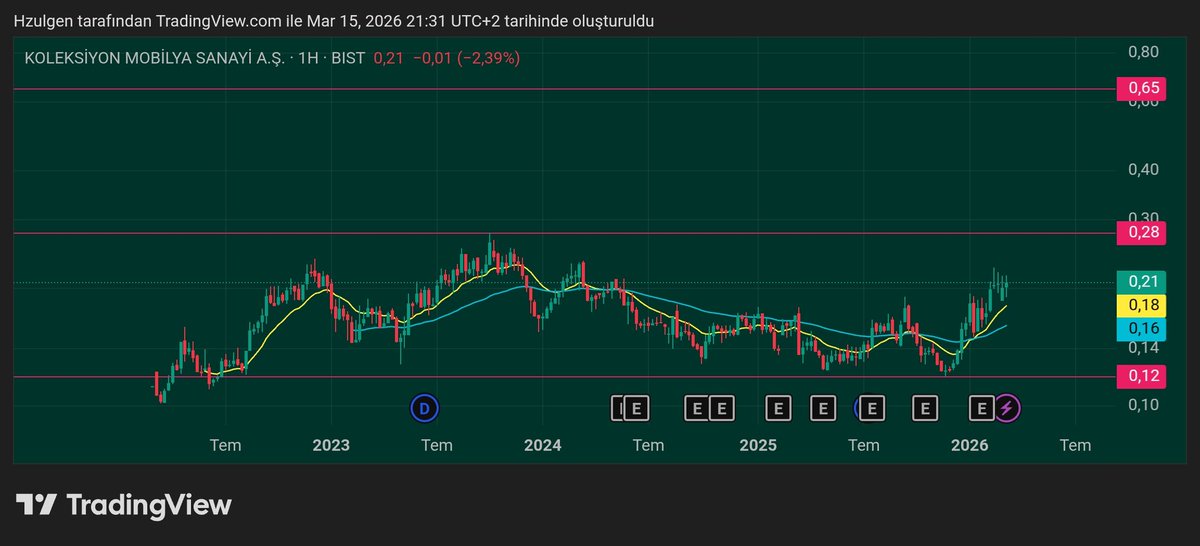The image size is (1200, 546).
Task: Click the KOLEKSİYON MOBİLYA SANAYİ A.Ş. symbol title
Action: pyautogui.click(x=154, y=58)
